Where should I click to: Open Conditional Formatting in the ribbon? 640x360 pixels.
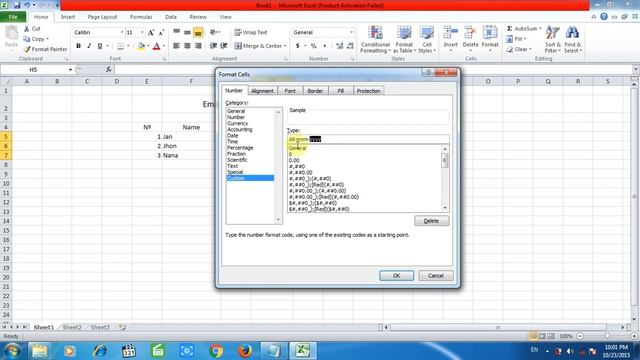click(376, 40)
